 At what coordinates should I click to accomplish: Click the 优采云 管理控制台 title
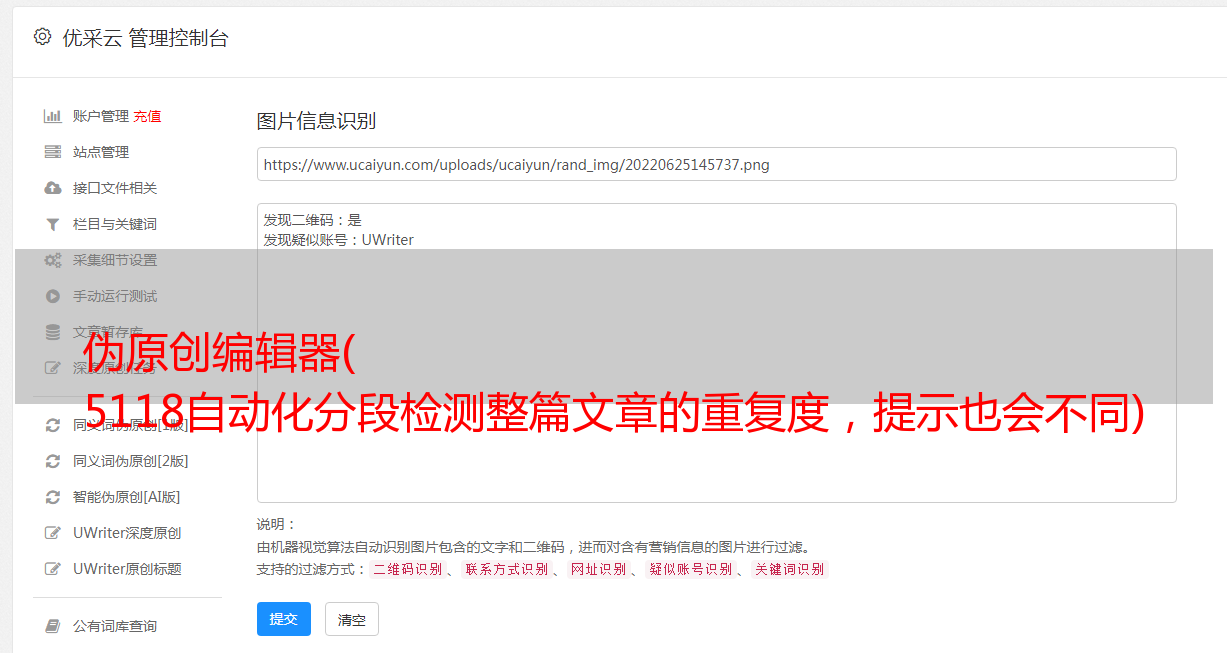click(145, 38)
